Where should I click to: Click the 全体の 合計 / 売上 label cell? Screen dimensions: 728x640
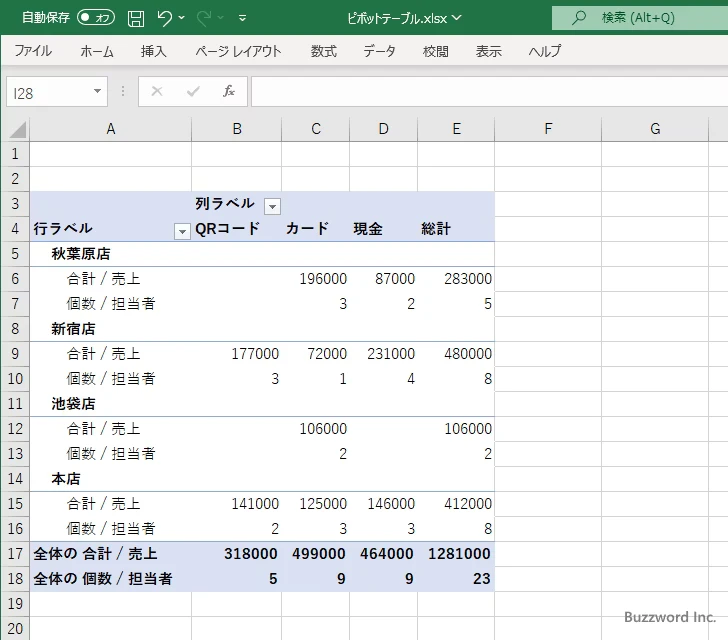click(x=110, y=554)
